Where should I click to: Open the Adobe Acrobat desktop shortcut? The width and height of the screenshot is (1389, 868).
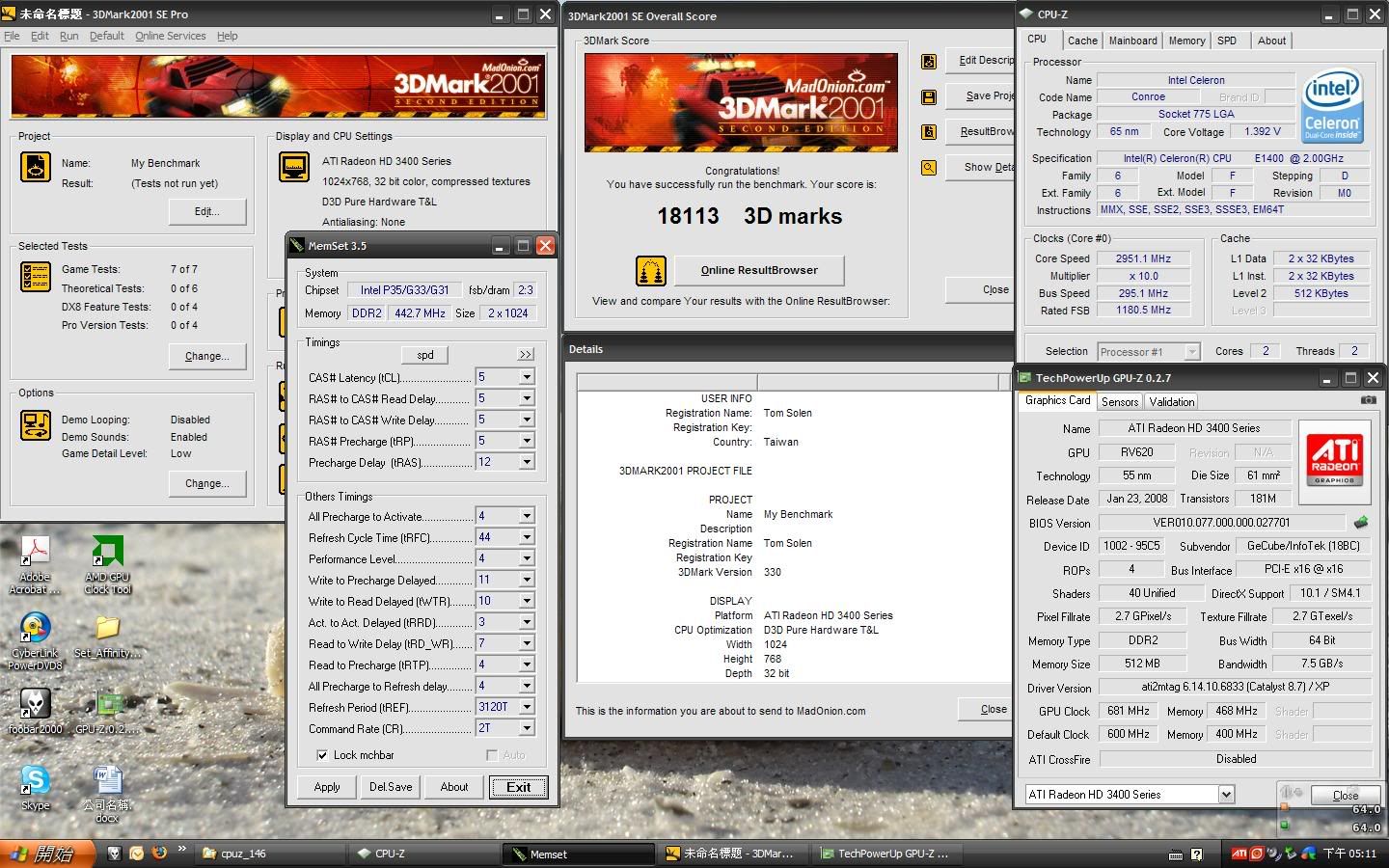tap(36, 564)
